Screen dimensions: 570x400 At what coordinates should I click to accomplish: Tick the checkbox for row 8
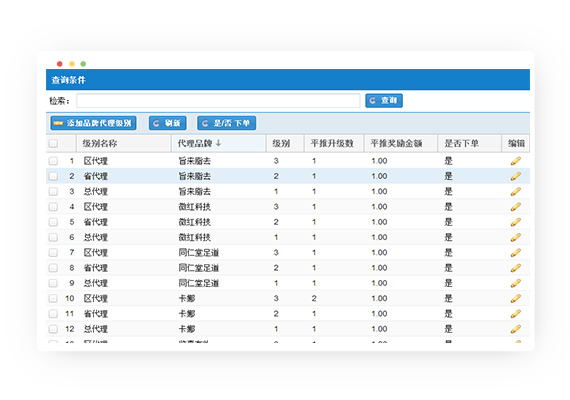pyautogui.click(x=53, y=268)
